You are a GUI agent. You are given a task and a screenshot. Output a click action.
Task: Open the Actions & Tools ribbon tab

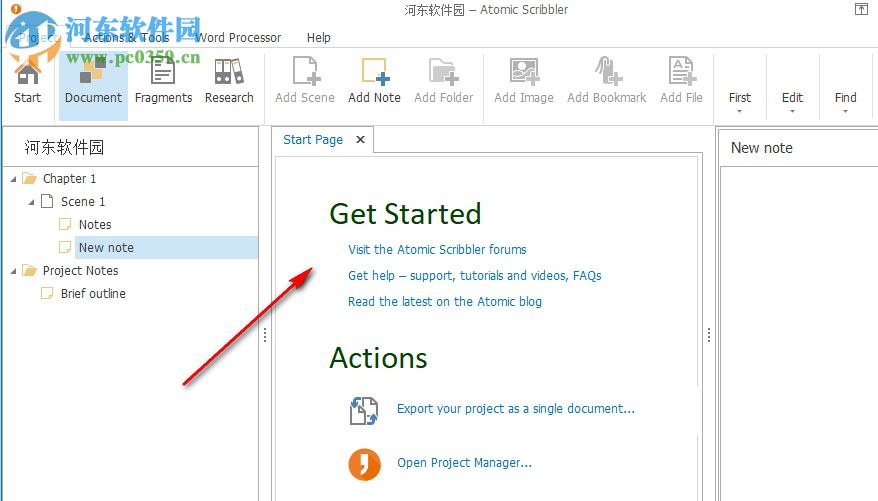(x=127, y=38)
